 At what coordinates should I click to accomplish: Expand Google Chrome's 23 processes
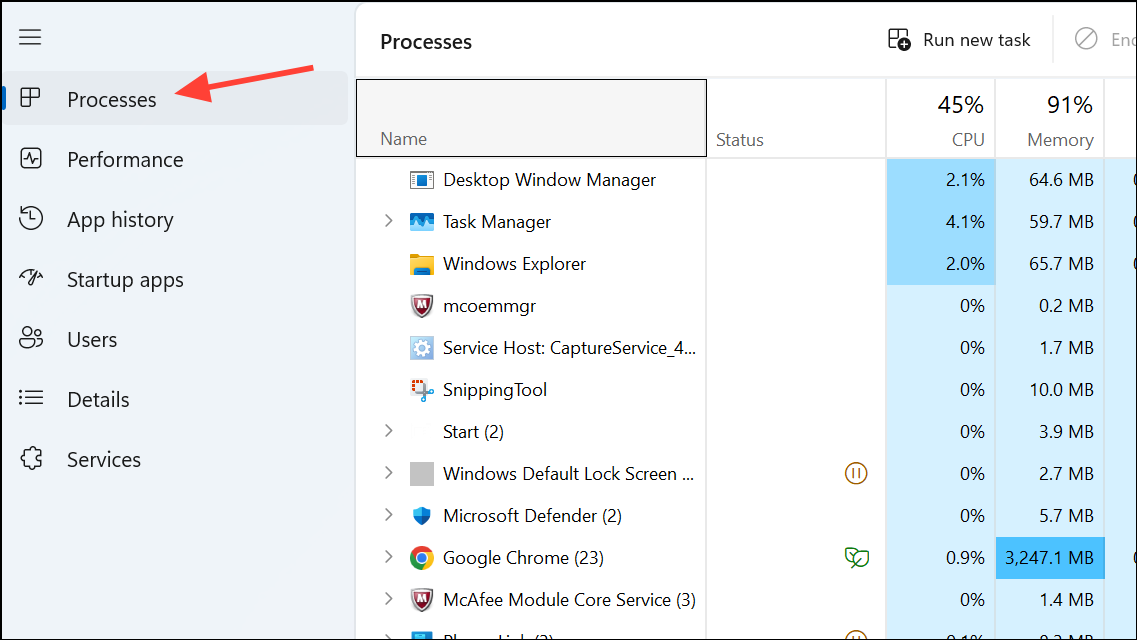(389, 557)
